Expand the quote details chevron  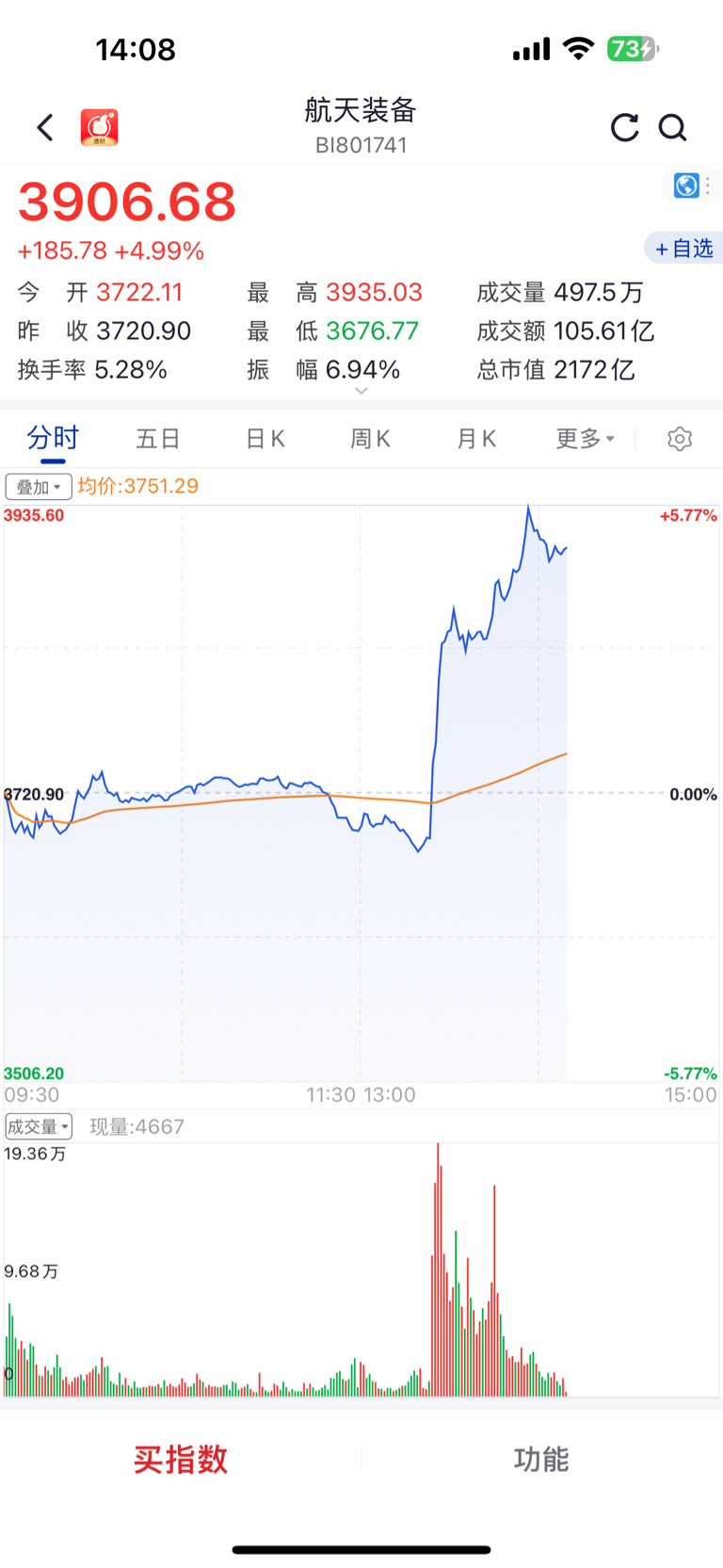pyautogui.click(x=361, y=391)
